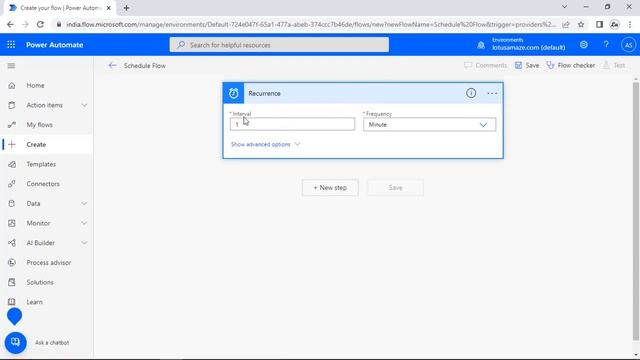This screenshot has height=360, width=640.
Task: Open the browser side panel icon
Action: (x=599, y=24)
